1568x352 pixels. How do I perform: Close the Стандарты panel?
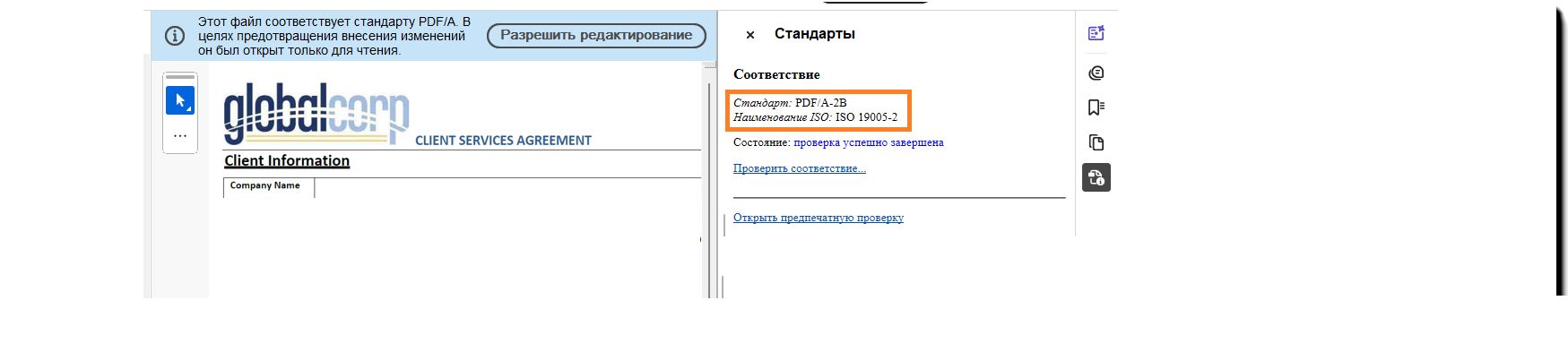click(750, 35)
